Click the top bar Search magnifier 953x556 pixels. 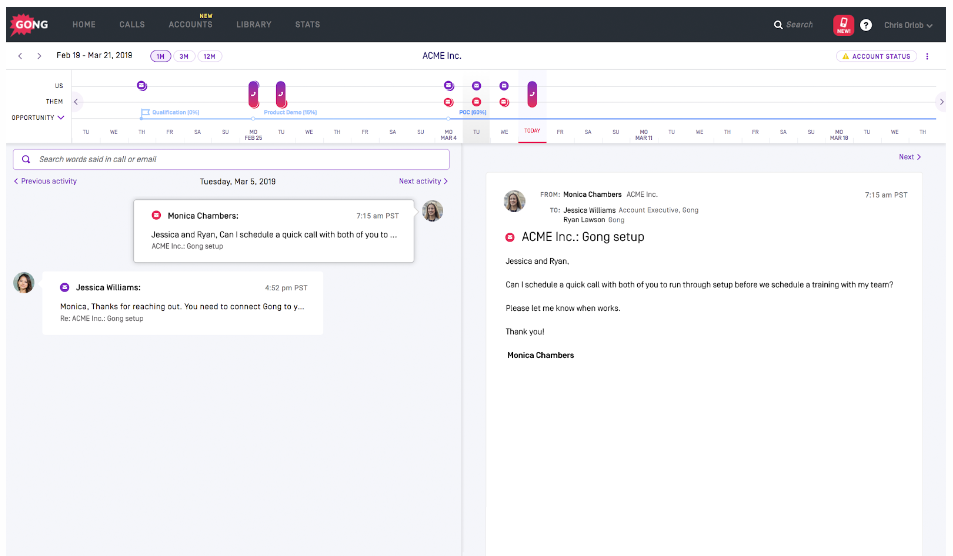(778, 25)
